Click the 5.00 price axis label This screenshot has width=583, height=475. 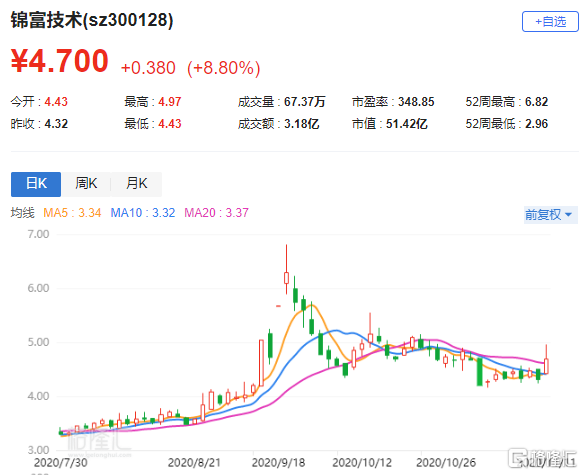pyautogui.click(x=38, y=342)
